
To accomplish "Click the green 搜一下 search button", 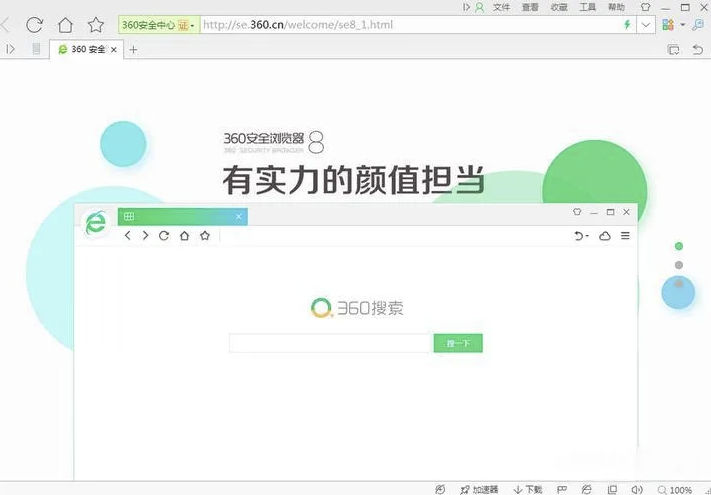I will [x=458, y=343].
